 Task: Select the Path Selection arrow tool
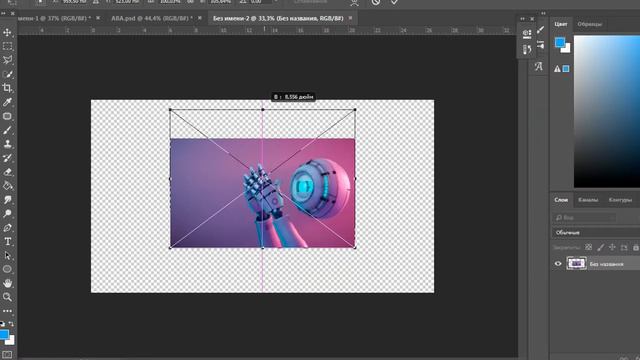point(7,256)
